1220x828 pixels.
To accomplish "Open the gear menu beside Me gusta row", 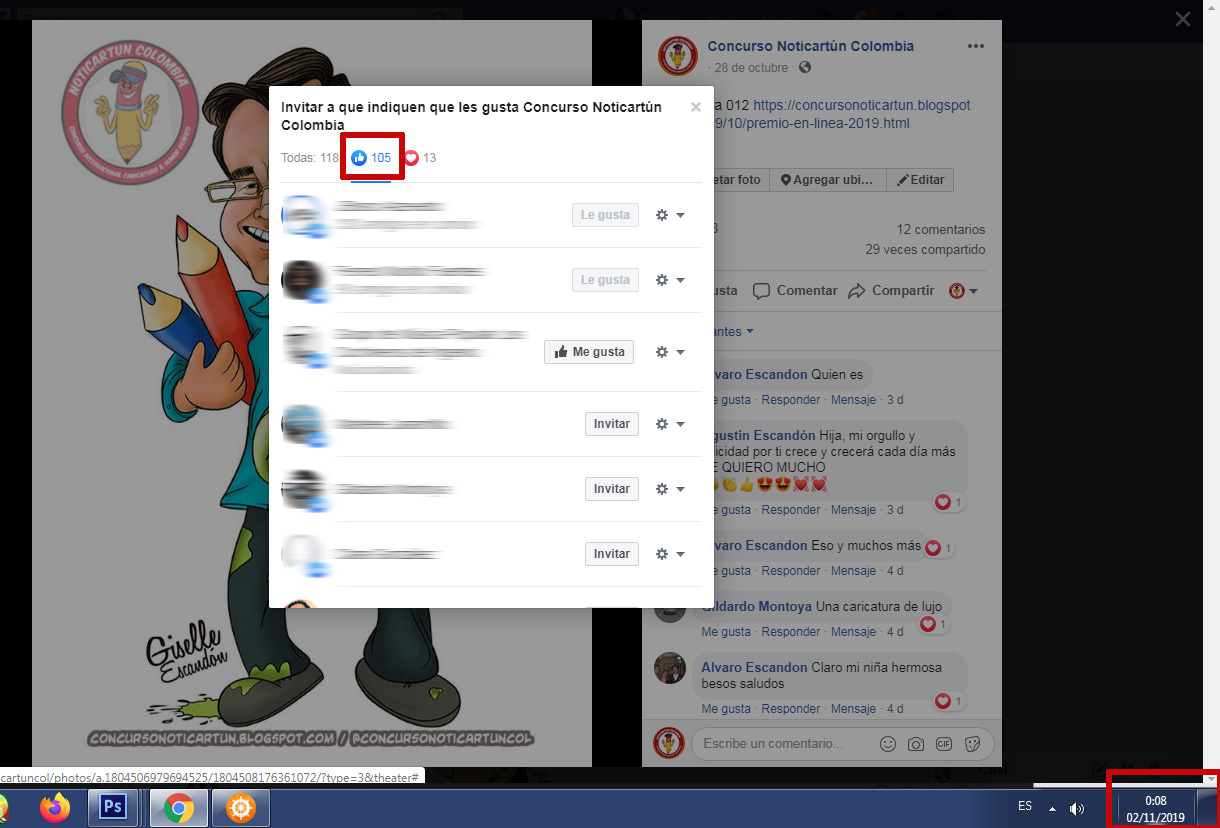I will coord(670,352).
